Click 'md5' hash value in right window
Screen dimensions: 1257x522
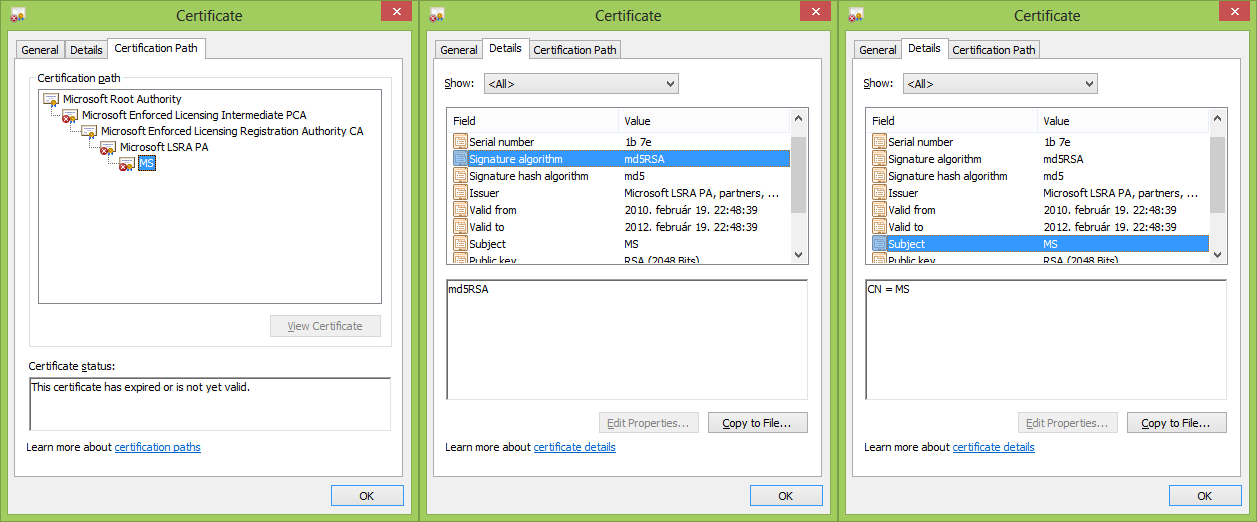tap(1053, 176)
